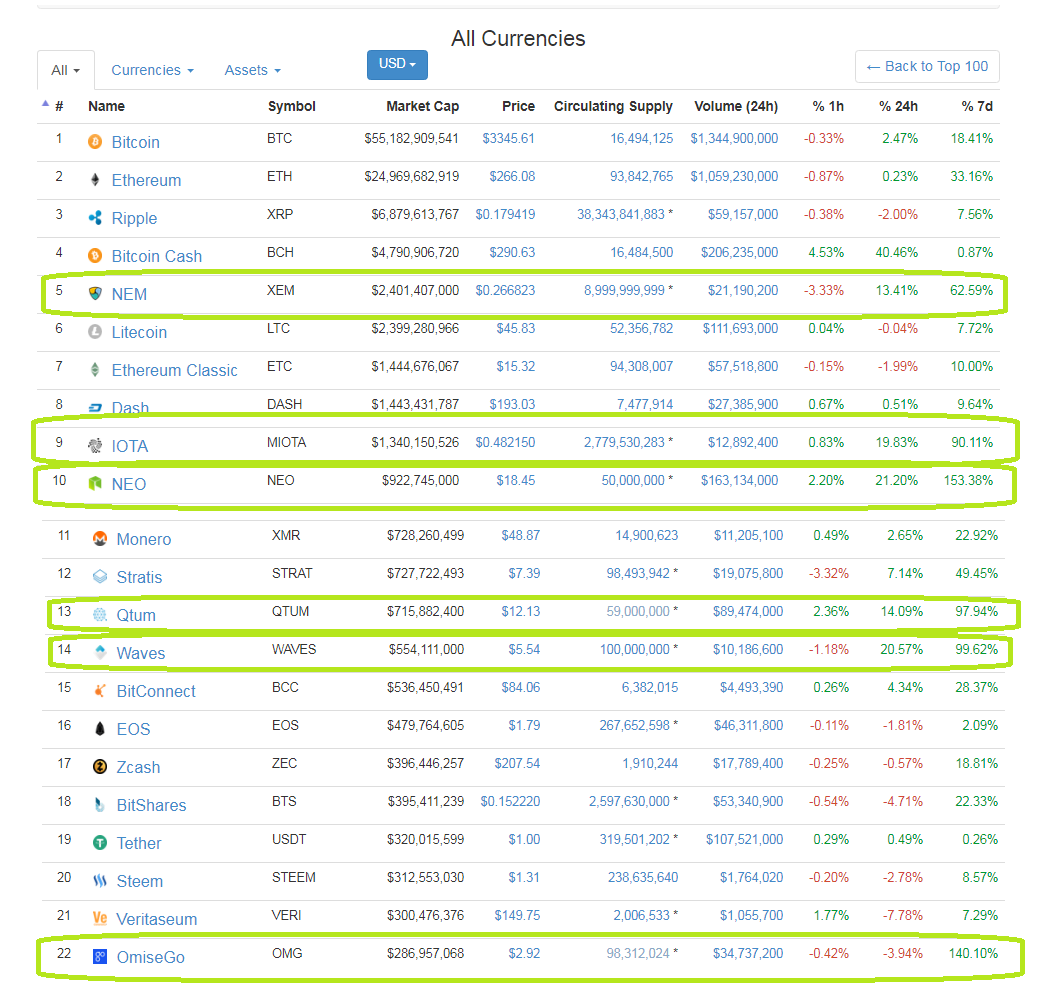Sort by Circulating Supply header

(x=613, y=106)
